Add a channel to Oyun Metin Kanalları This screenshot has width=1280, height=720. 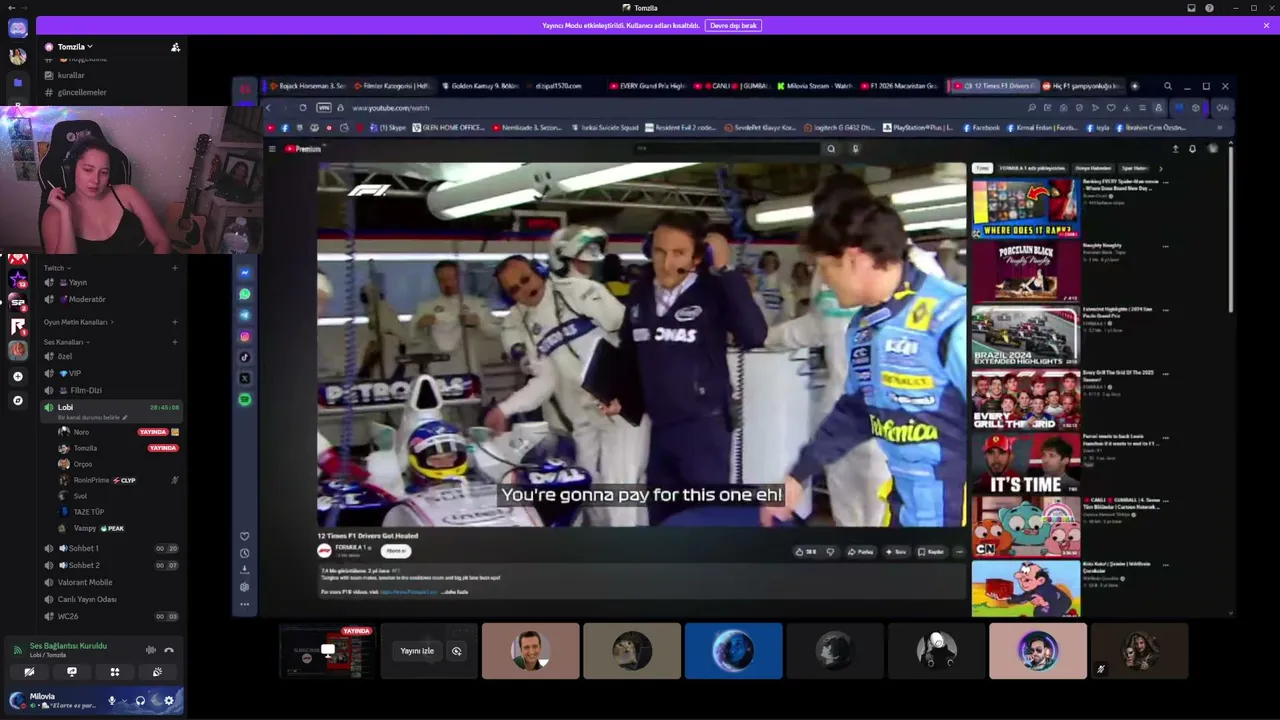[x=174, y=322]
